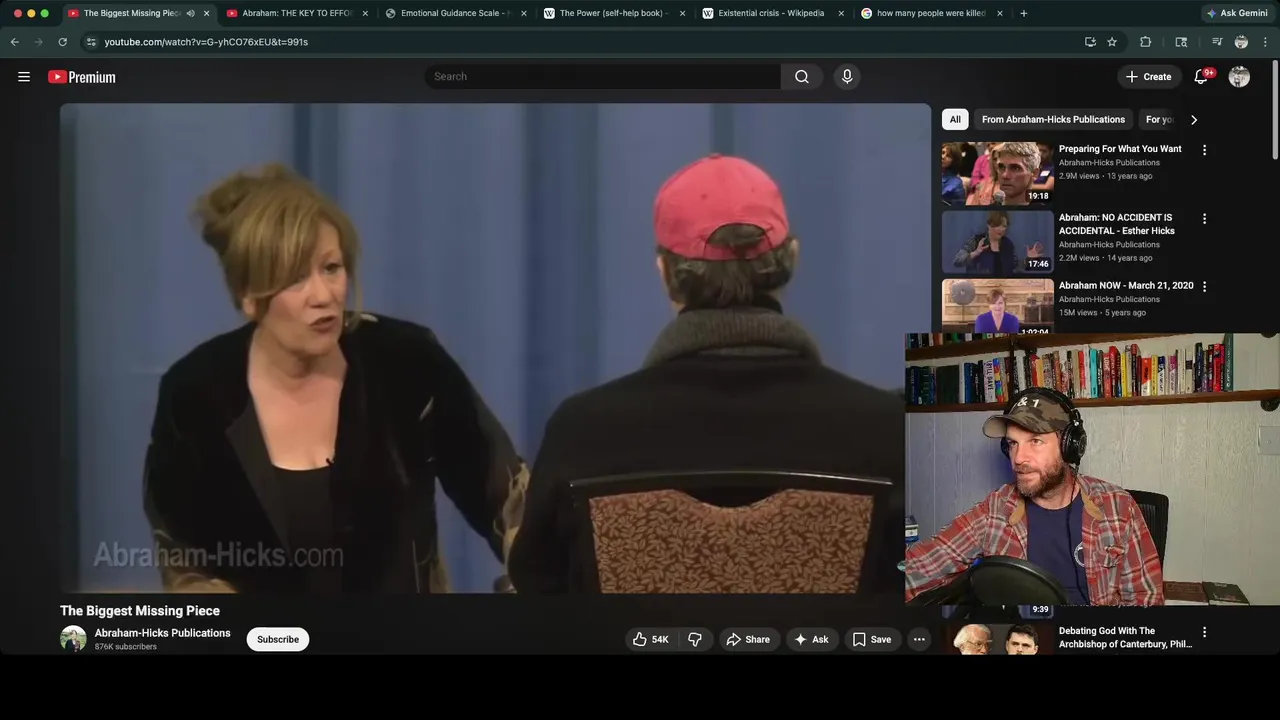Viewport: 1280px width, 720px height.
Task: Bookmark this page with star icon
Action: [x=1112, y=42]
